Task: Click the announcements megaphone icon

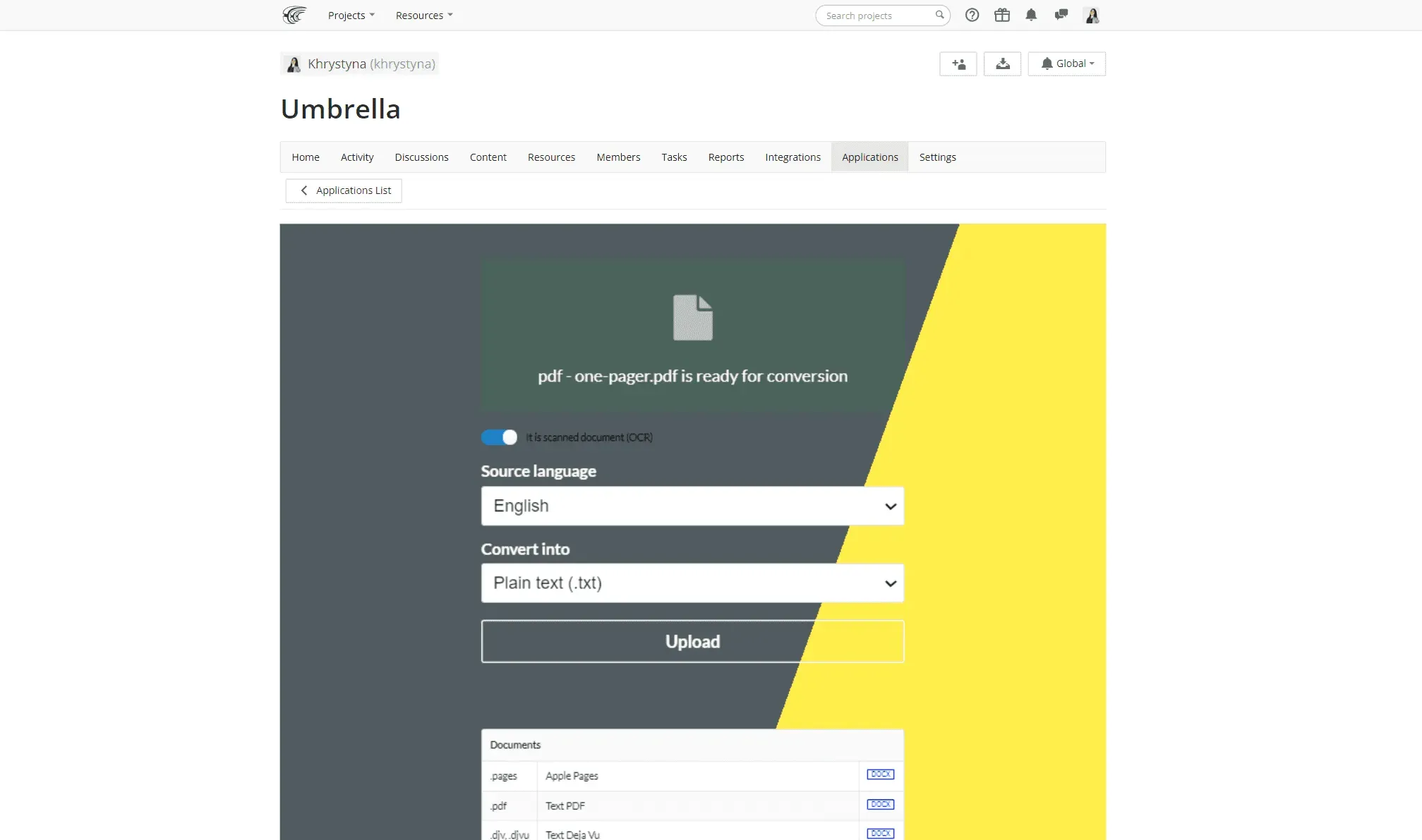Action: pos(1061,15)
